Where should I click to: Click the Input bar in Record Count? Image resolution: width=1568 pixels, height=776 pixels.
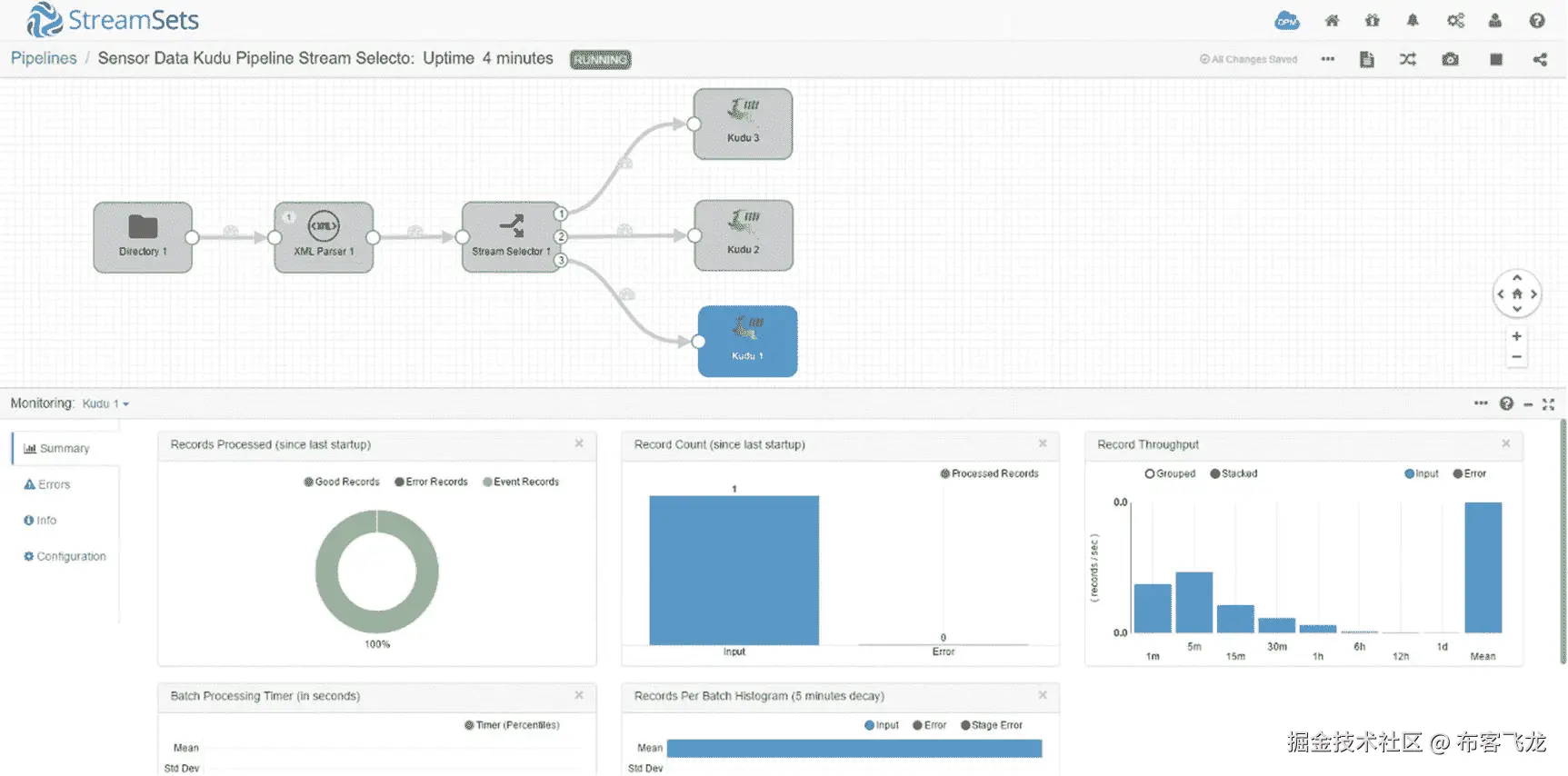734,570
